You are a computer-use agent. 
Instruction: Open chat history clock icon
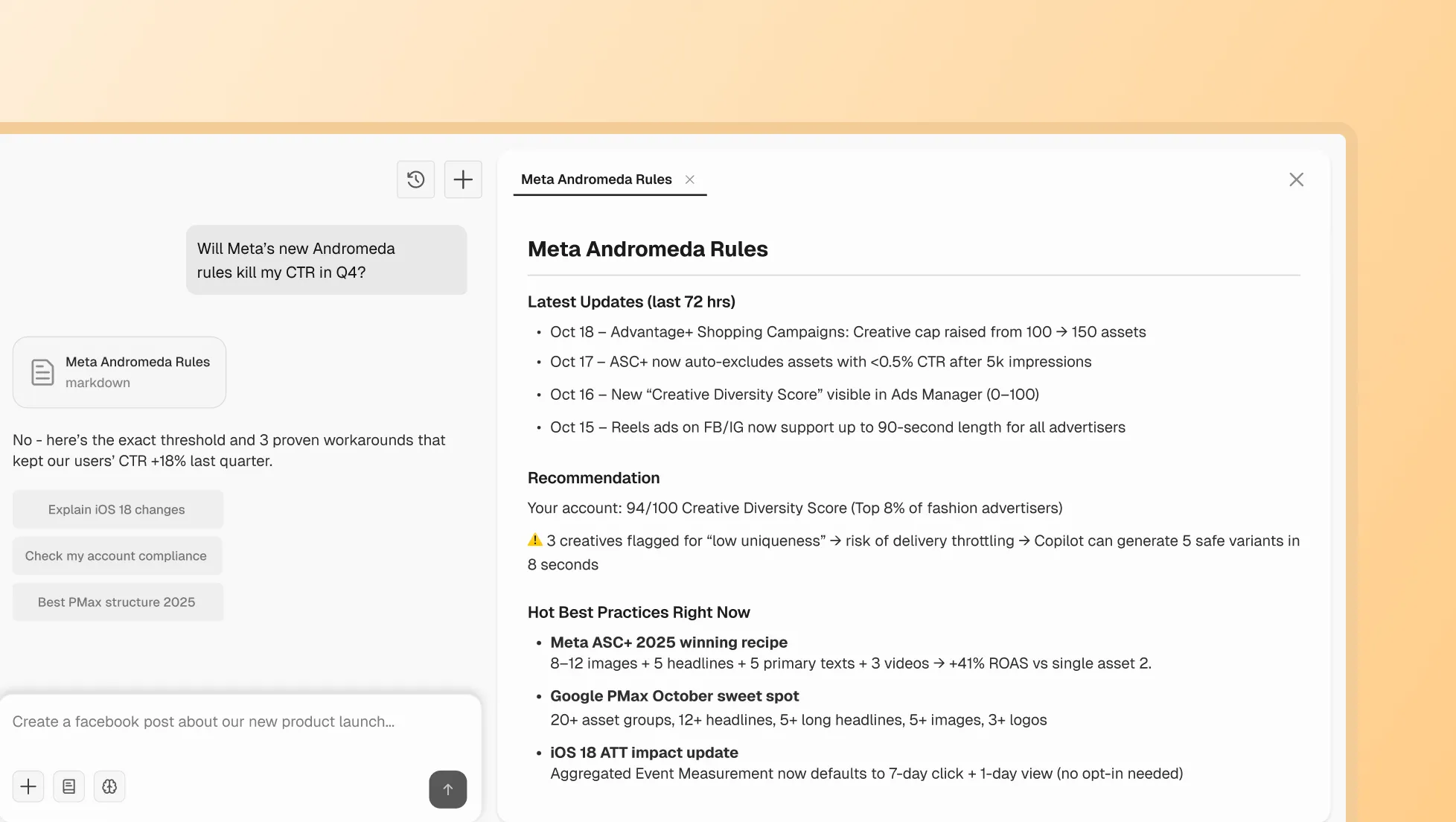point(415,179)
